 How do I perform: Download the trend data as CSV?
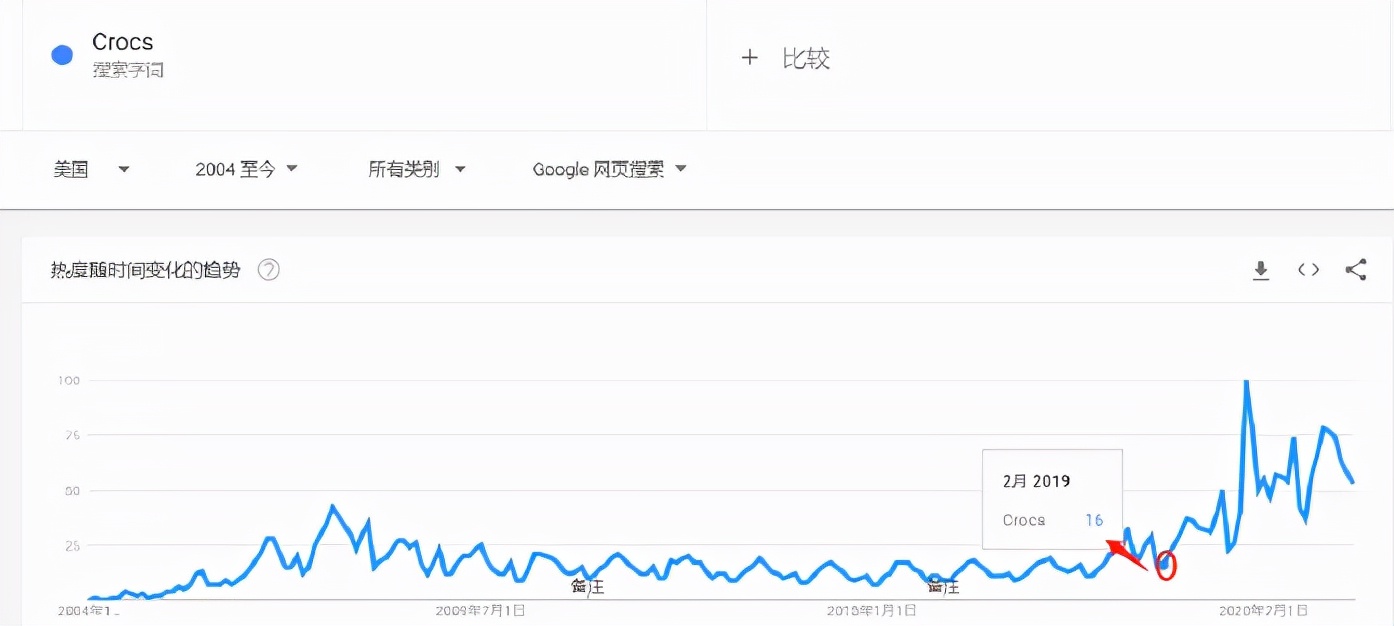click(x=1261, y=270)
